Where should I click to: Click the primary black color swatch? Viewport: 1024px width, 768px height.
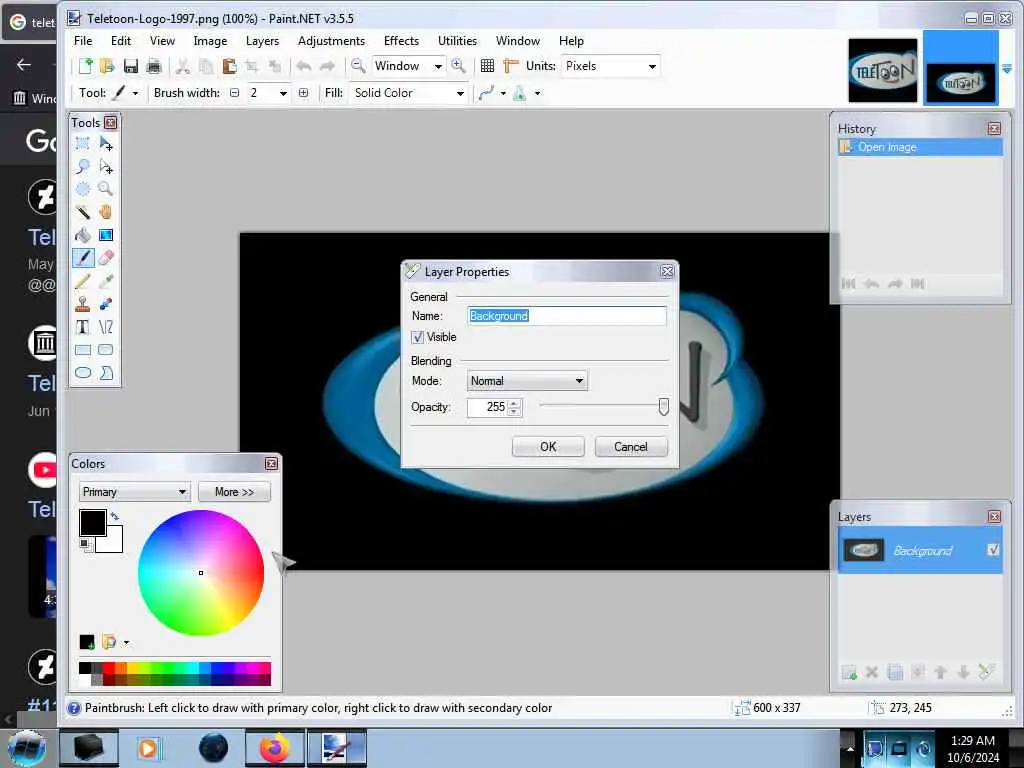point(93,522)
